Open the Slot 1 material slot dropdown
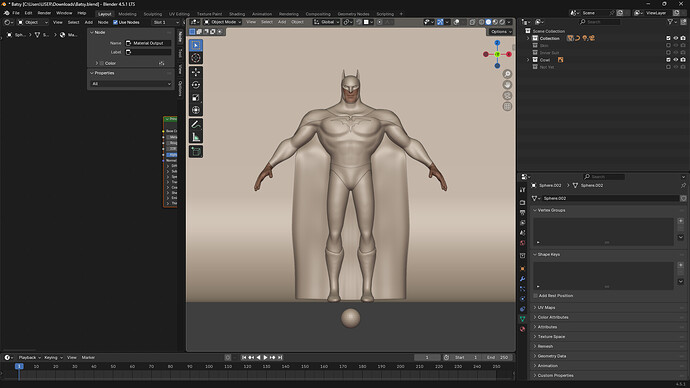 166,22
